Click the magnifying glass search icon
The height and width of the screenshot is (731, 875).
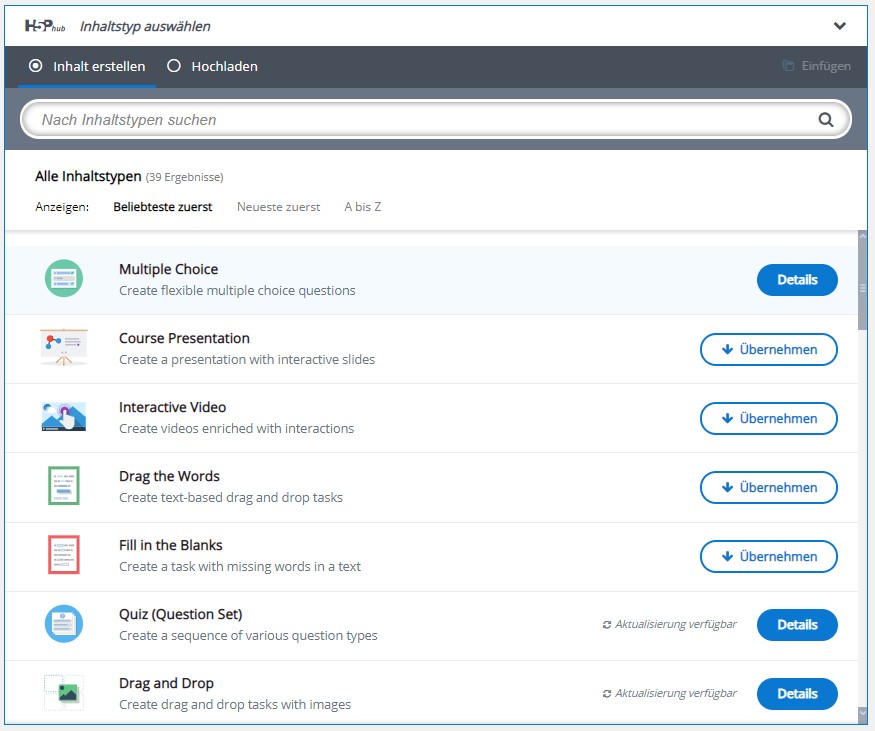tap(825, 119)
